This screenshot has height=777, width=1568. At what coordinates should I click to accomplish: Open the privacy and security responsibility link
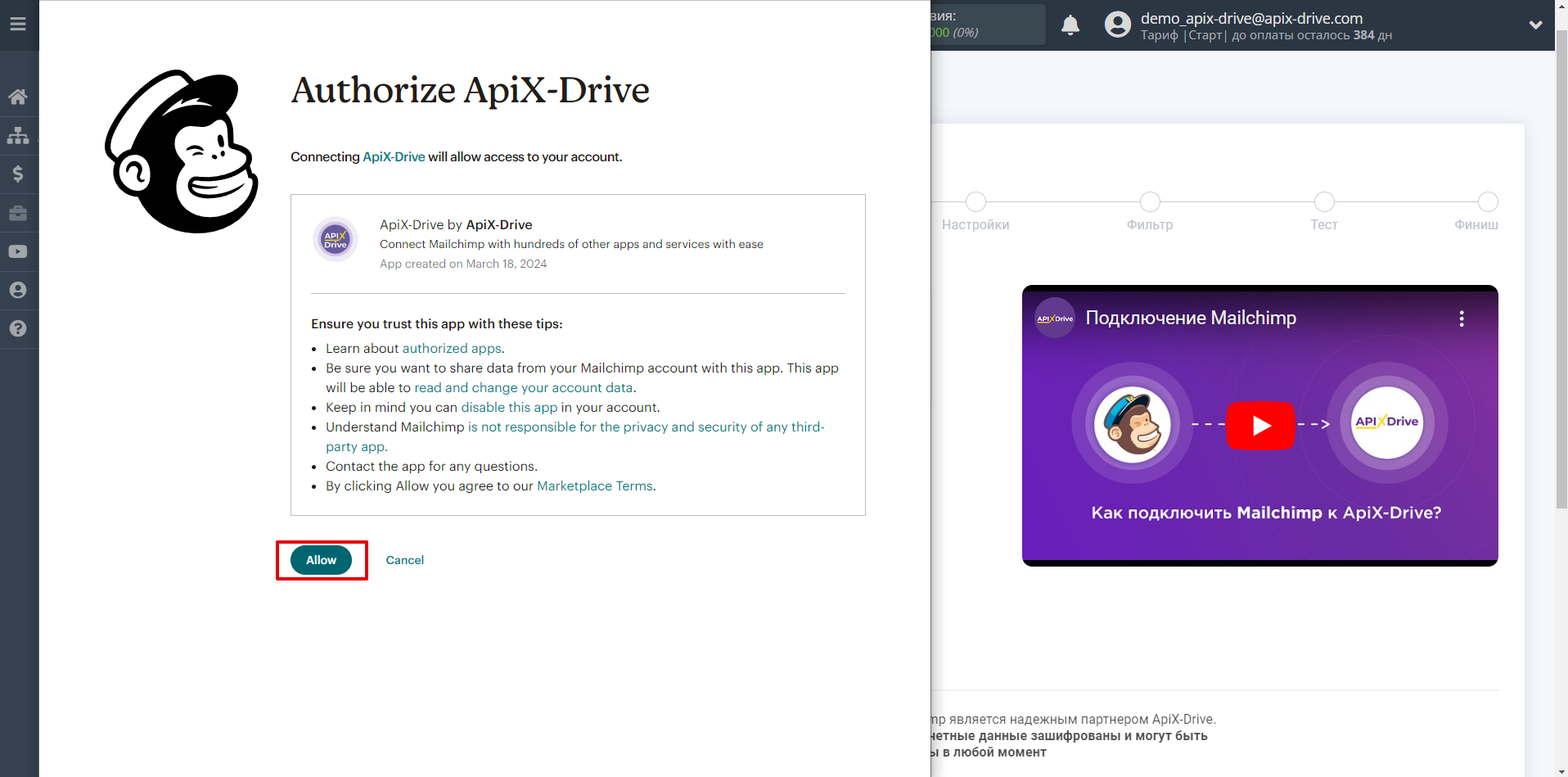tap(575, 436)
